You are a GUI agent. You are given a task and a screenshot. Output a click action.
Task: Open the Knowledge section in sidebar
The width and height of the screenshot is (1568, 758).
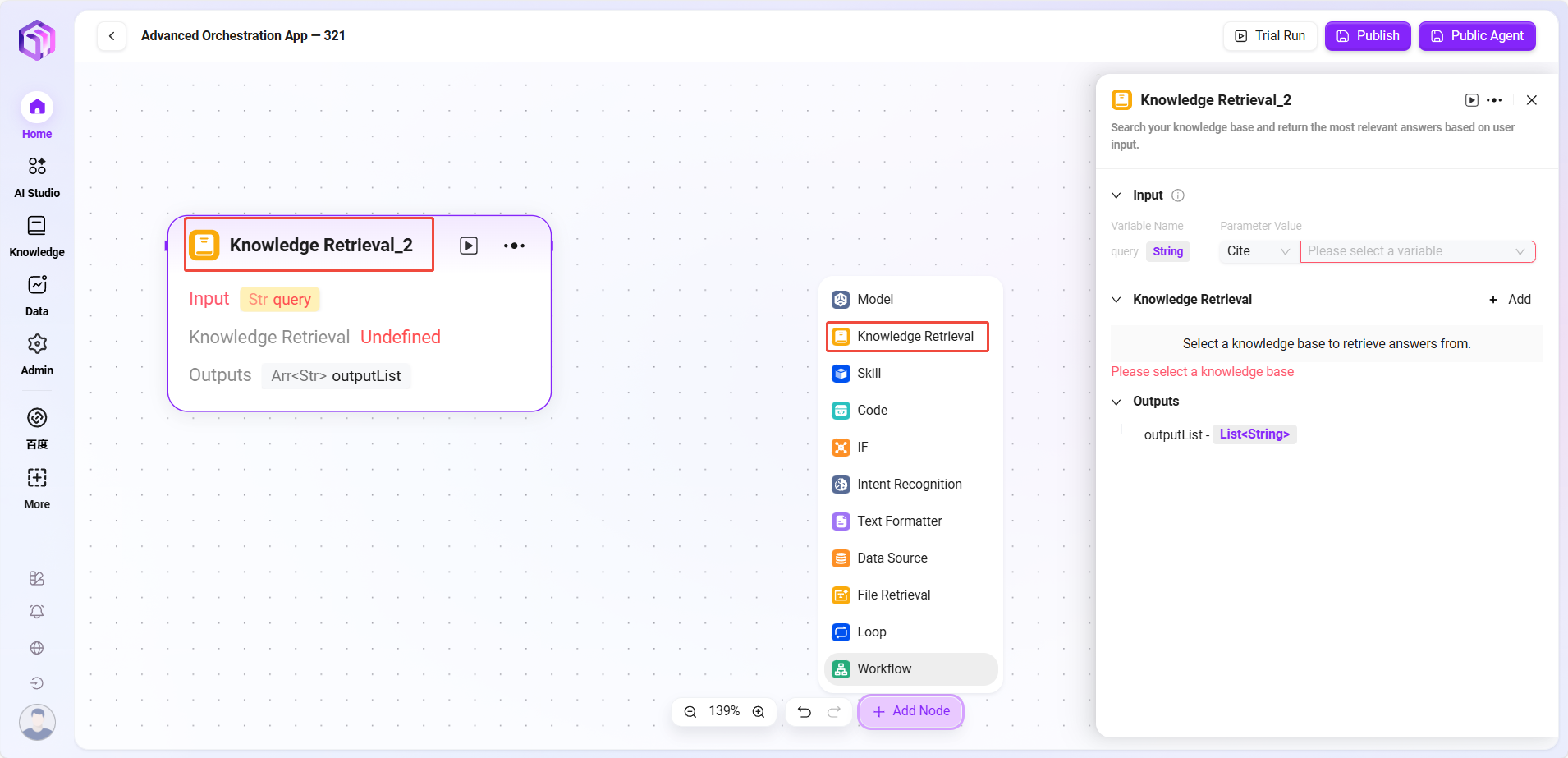[37, 236]
